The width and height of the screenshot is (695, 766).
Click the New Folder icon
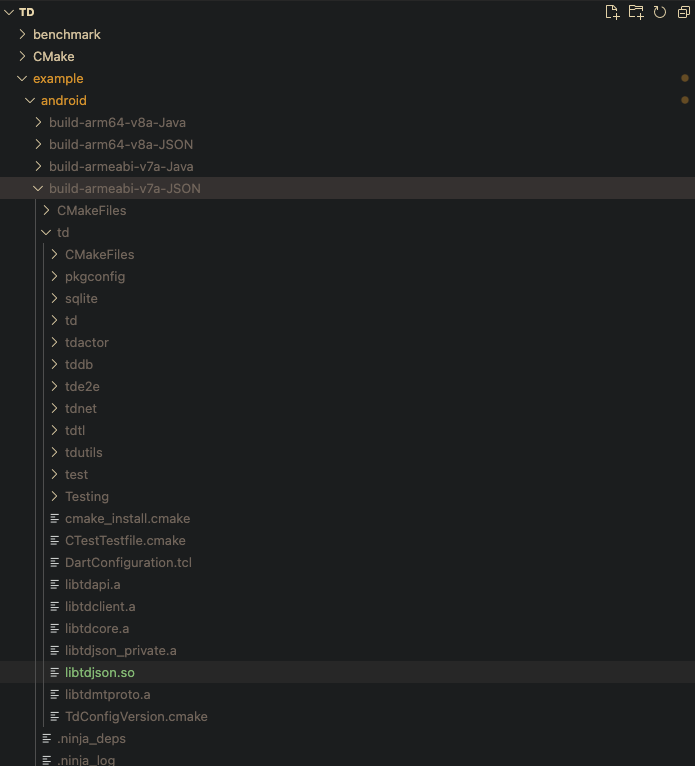point(636,12)
